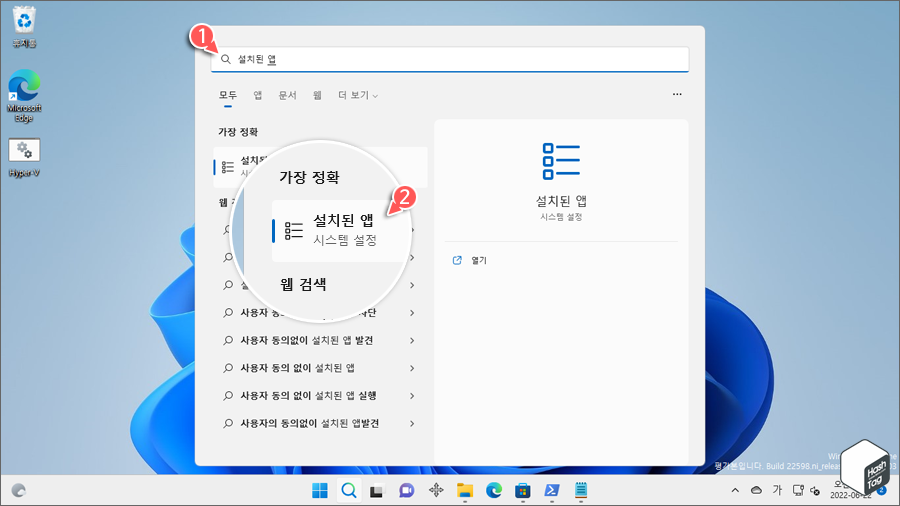Click the taskbar Search icon
The height and width of the screenshot is (506, 900).
pyautogui.click(x=349, y=491)
